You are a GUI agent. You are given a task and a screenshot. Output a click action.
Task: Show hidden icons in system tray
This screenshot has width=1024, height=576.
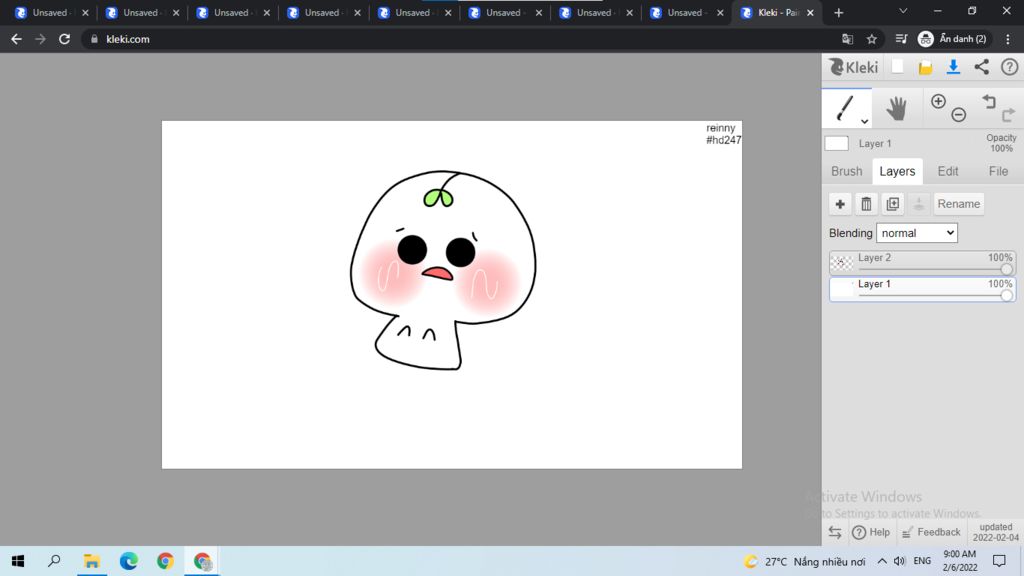(881, 562)
